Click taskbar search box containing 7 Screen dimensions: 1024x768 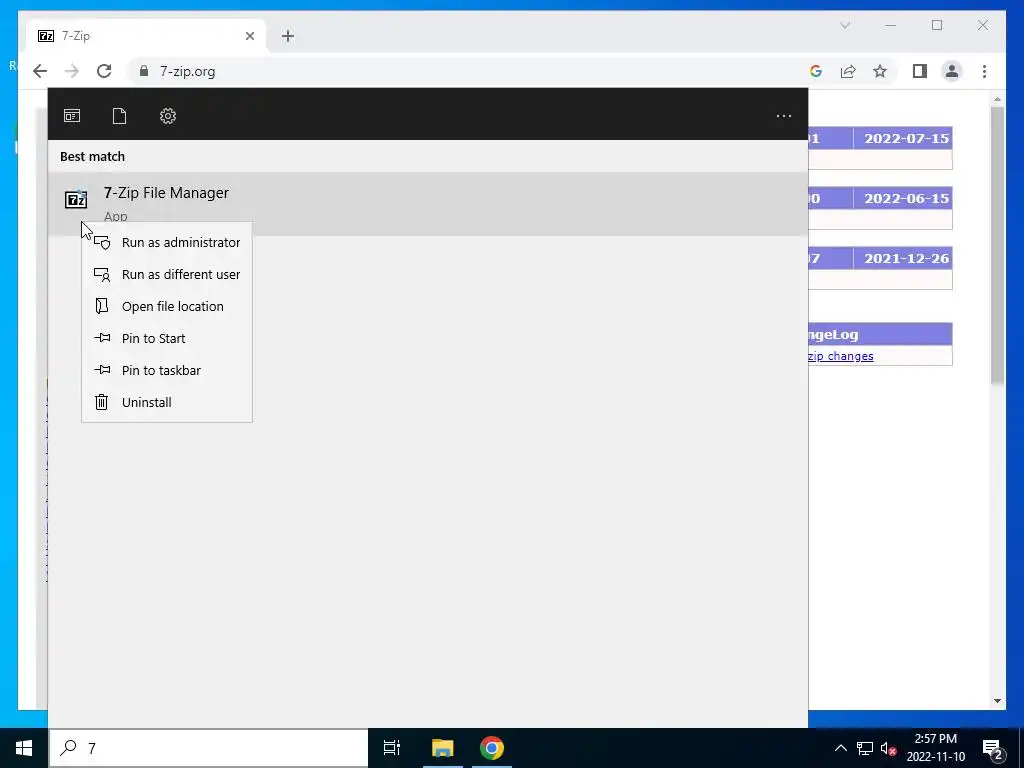[209, 748]
